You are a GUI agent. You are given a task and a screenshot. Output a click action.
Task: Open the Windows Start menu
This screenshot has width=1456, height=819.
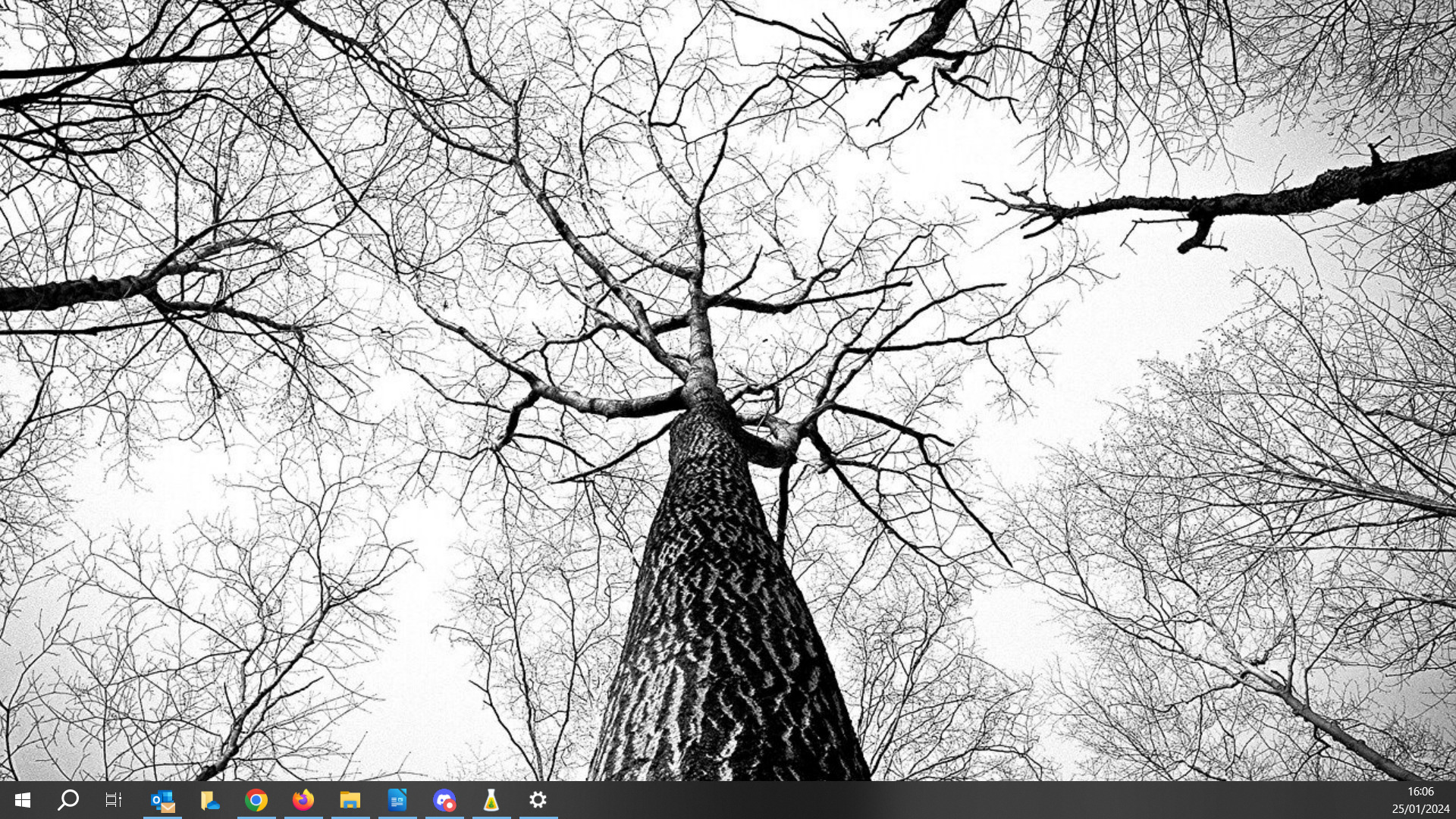(x=22, y=800)
